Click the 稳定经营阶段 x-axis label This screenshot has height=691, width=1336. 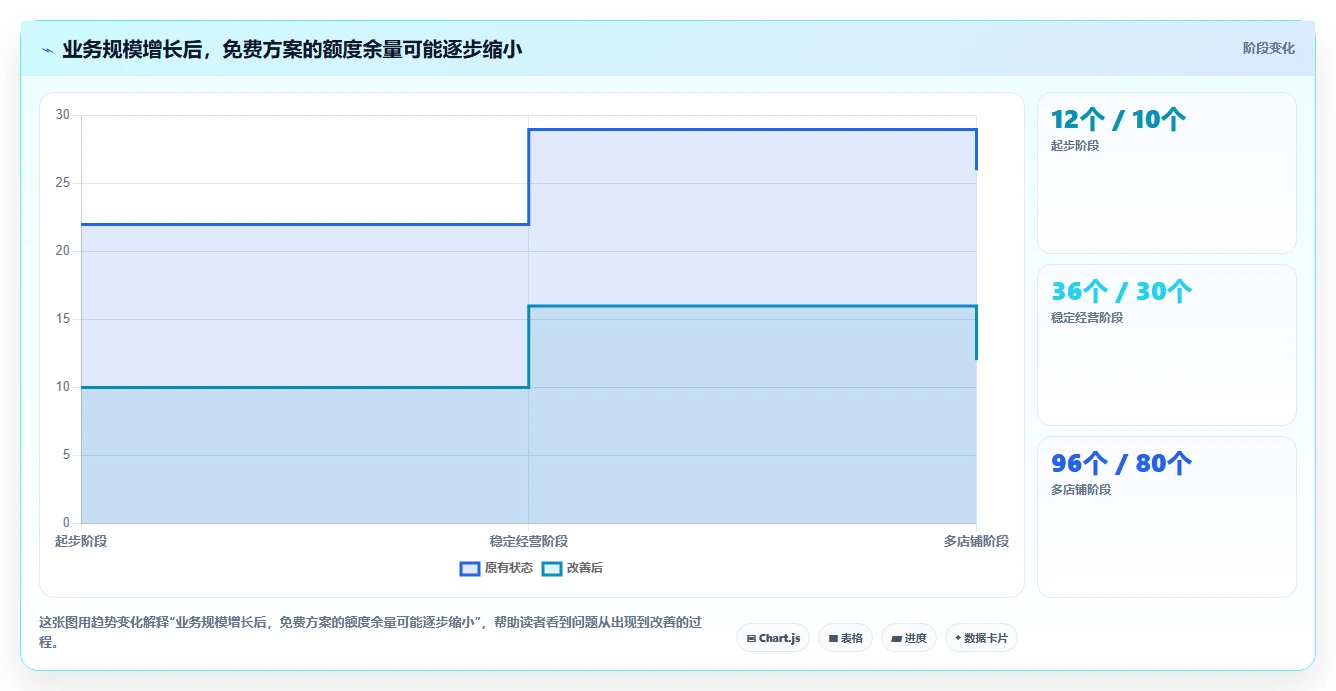[x=529, y=541]
